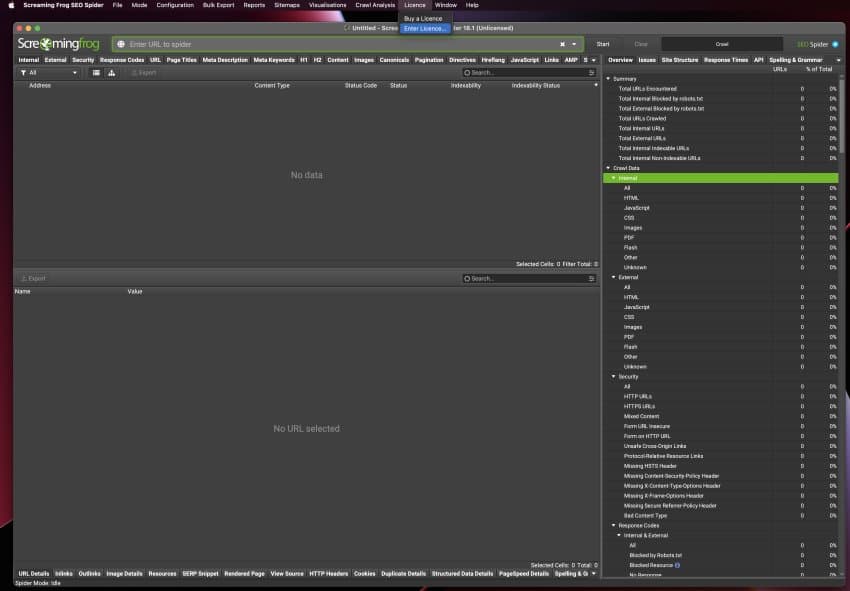Switch to the Issues tab
Viewport: 850px width, 591px height.
pyautogui.click(x=647, y=60)
